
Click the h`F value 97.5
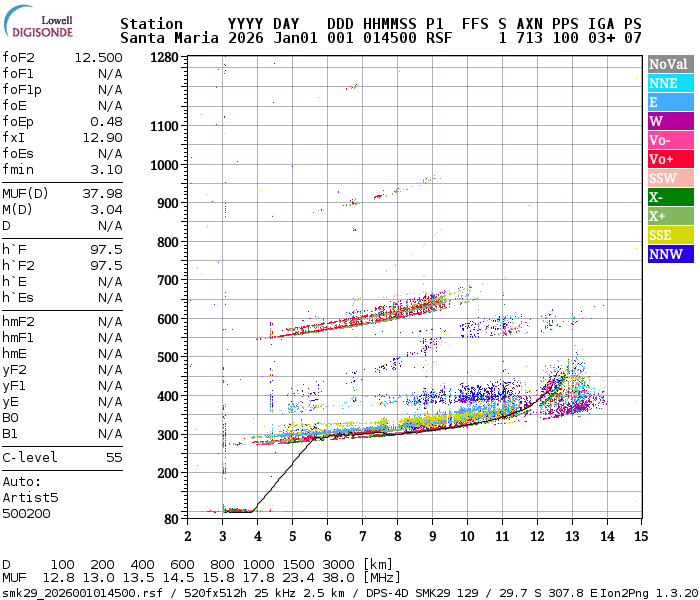(106, 250)
